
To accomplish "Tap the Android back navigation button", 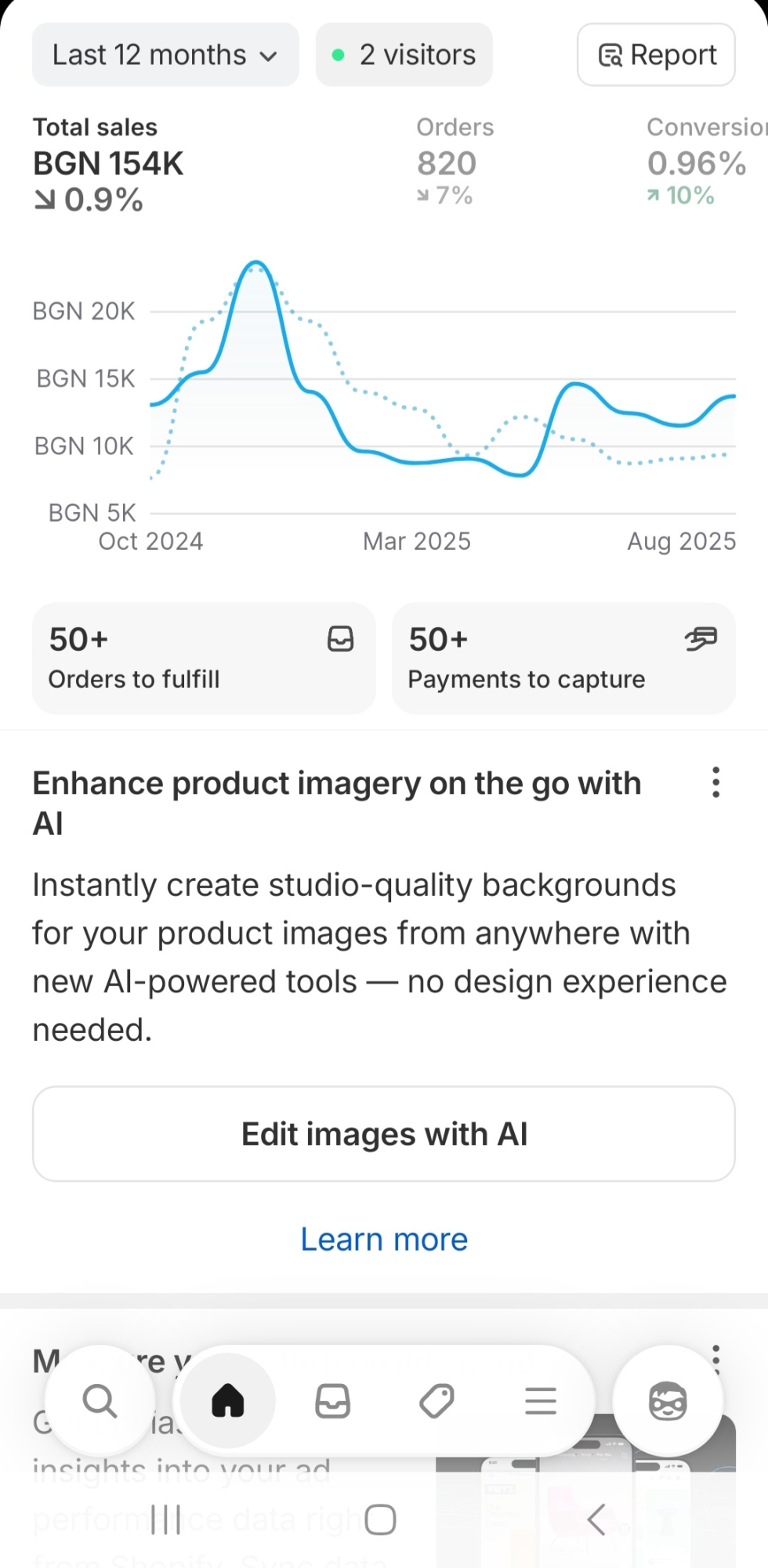I will (x=596, y=1519).
